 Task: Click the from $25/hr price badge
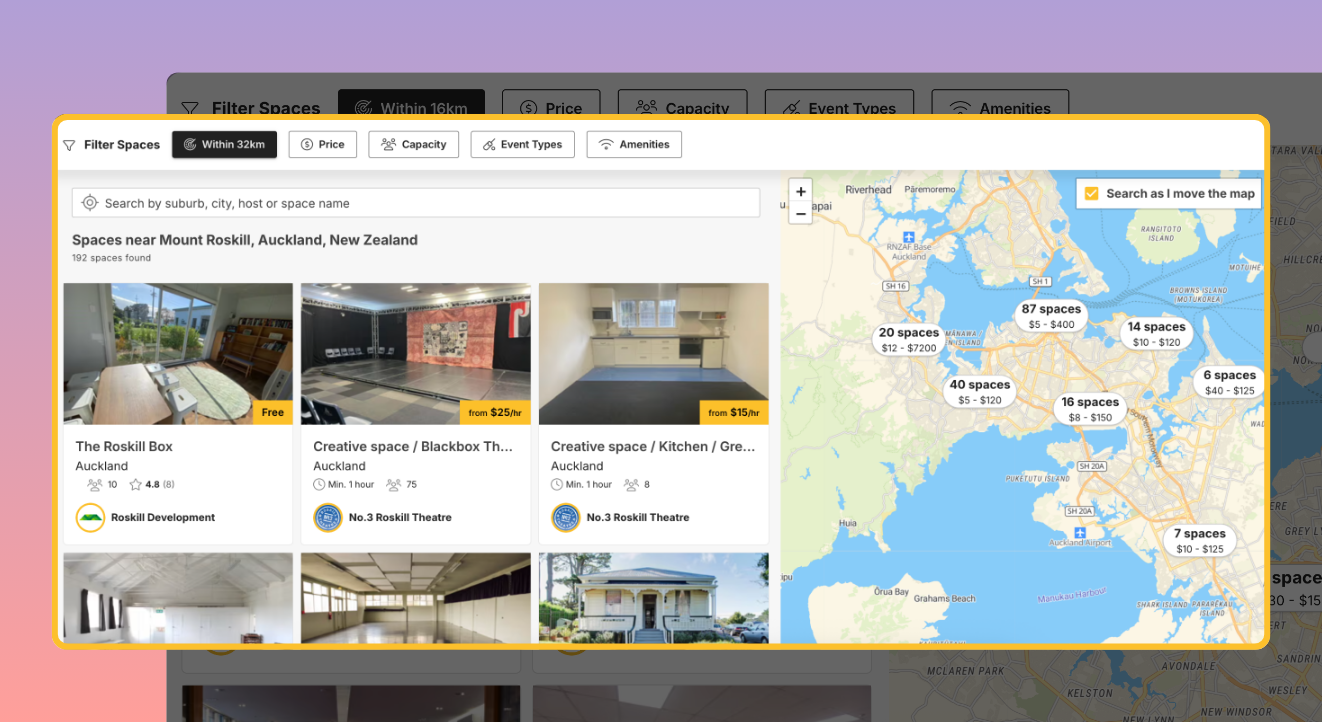coord(496,412)
